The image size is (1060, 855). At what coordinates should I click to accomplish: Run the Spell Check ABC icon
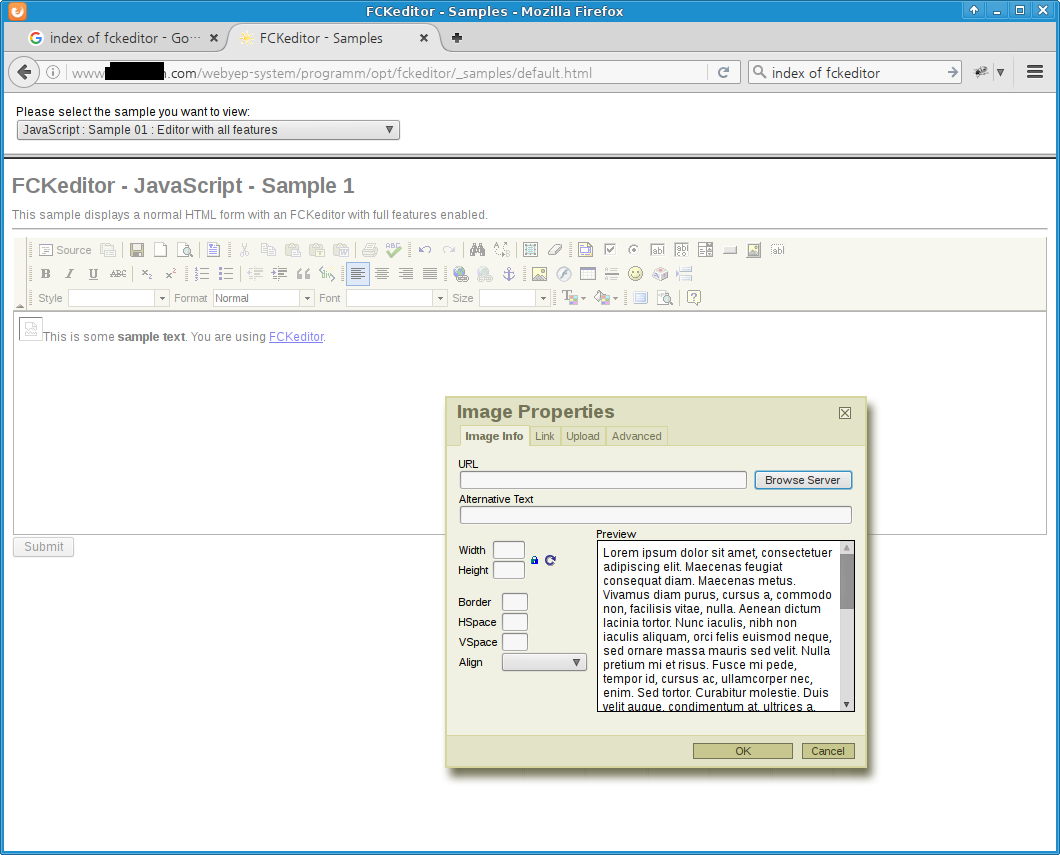[x=393, y=250]
